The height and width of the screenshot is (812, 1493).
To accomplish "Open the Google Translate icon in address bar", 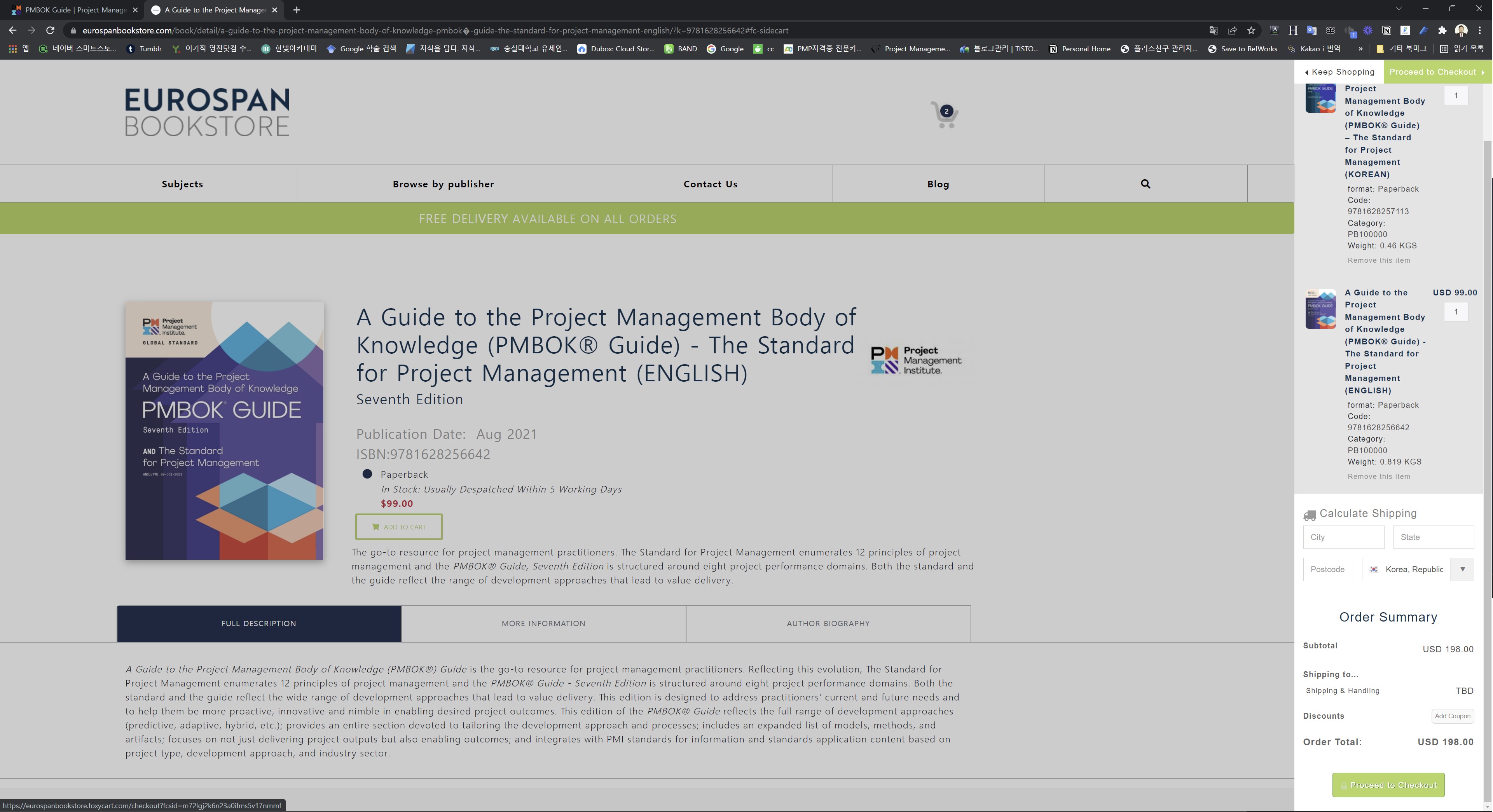I will (1214, 31).
